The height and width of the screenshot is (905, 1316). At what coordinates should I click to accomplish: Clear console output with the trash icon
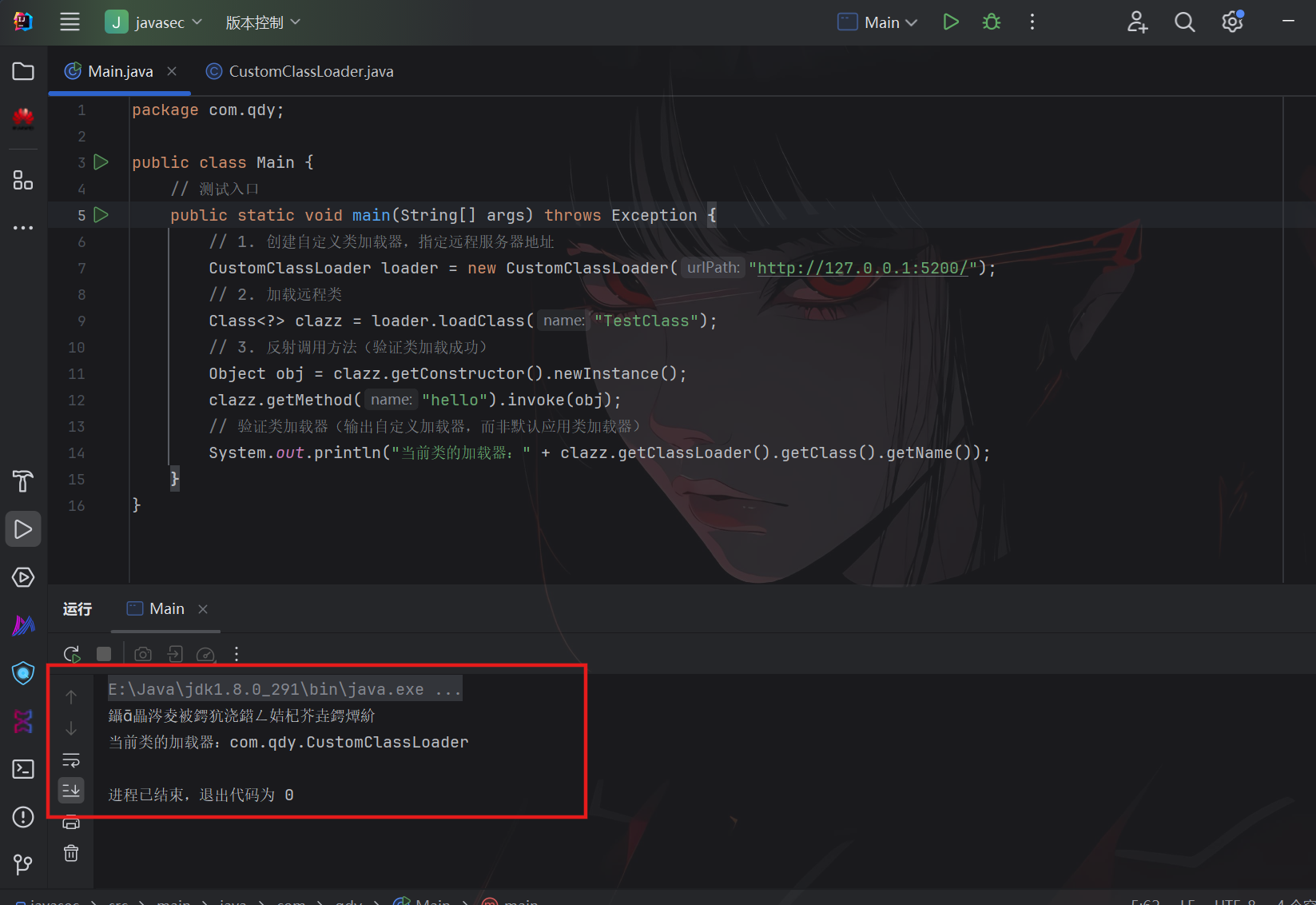coord(71,853)
